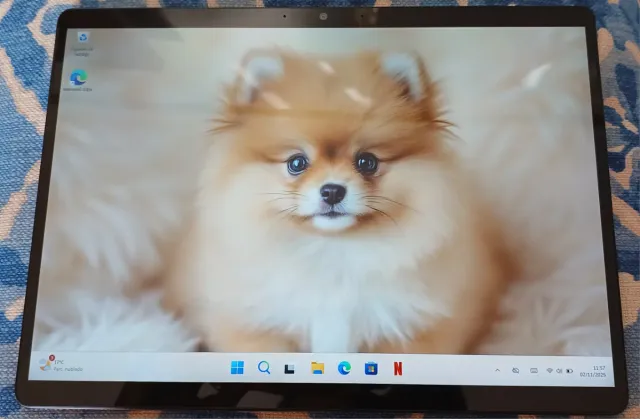Click the muted volume speaker icon

click(x=559, y=371)
